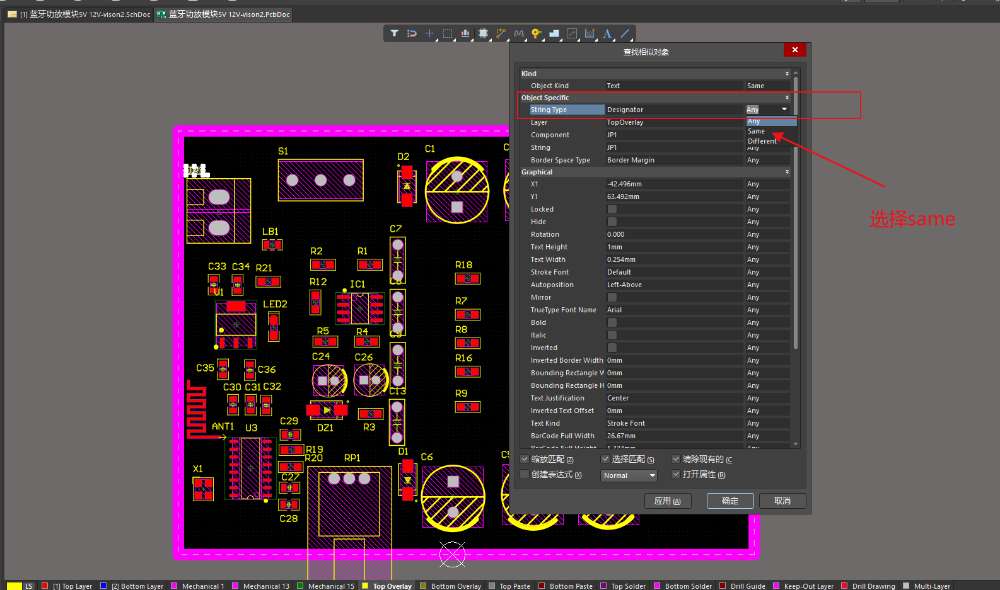
Task: Click the LS layer set button in the layer bar
Action: point(29,586)
